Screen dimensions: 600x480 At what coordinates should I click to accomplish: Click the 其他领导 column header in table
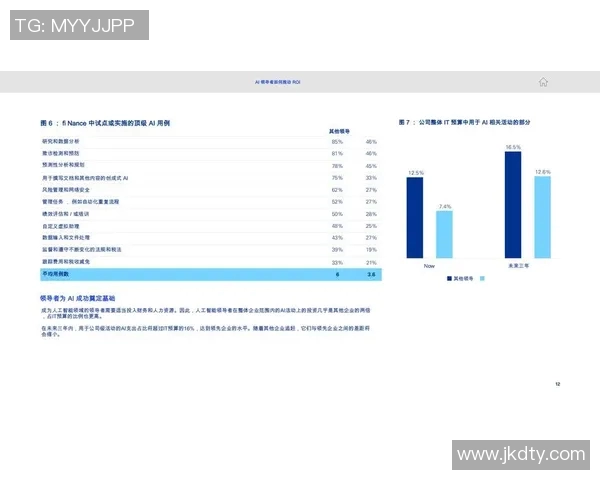point(339,131)
